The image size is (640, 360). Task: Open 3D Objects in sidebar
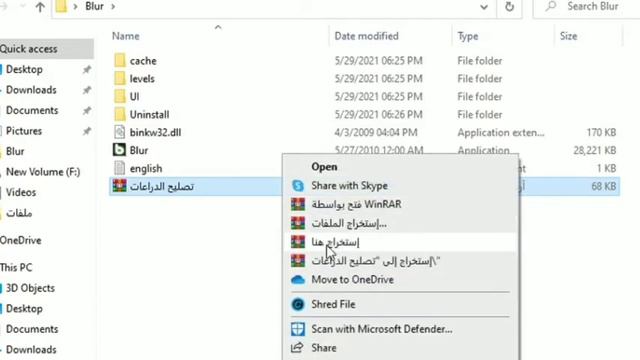(30, 288)
